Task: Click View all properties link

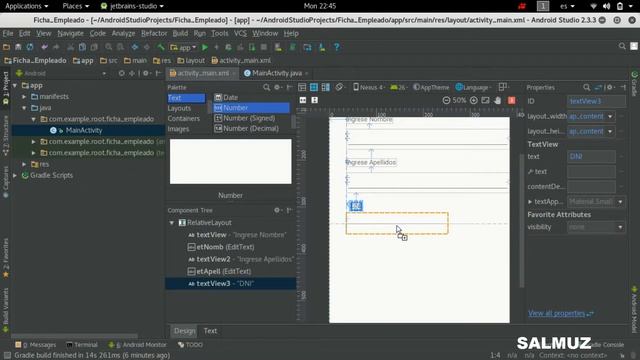Action: 557,313
